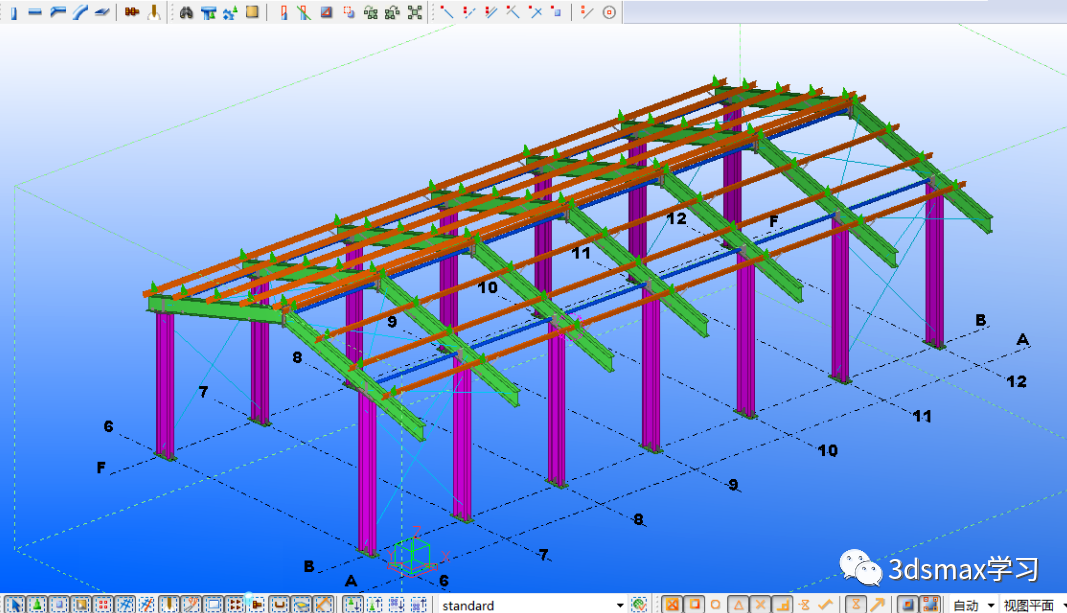The height and width of the screenshot is (613, 1067).
Task: Toggle snap to intersection points
Action: tap(760, 605)
